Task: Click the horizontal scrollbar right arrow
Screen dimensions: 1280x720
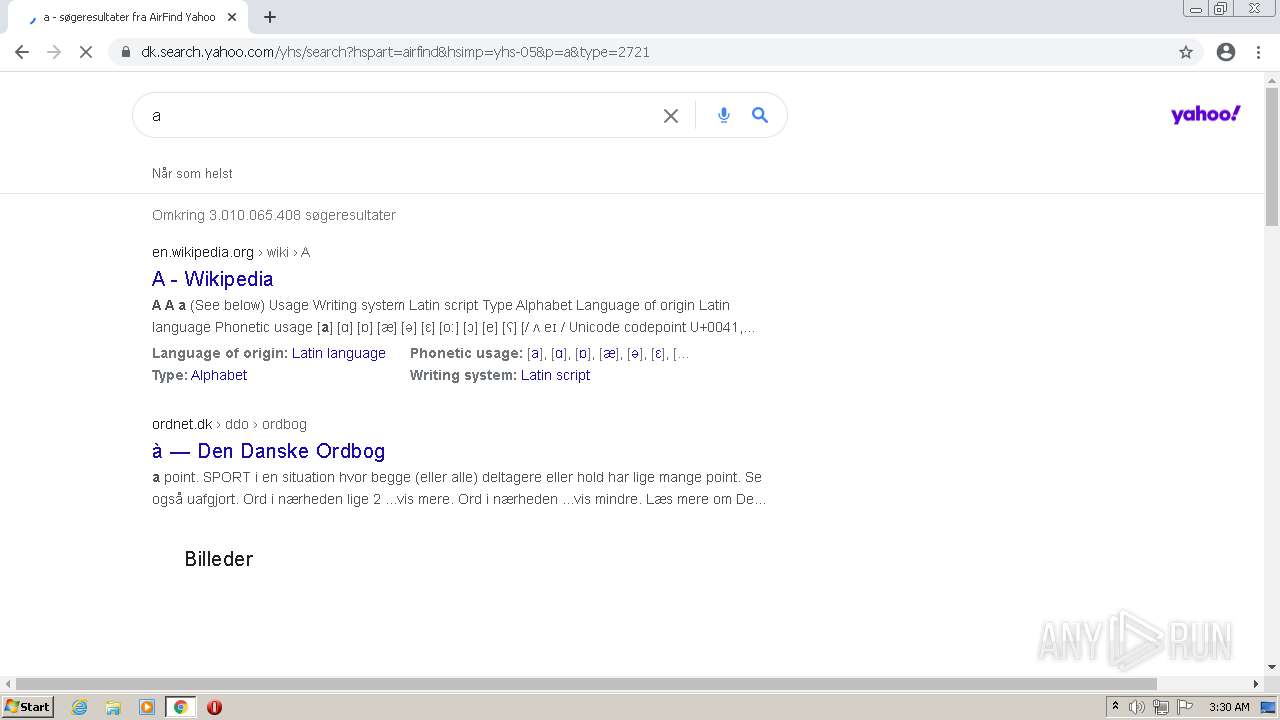Action: tap(1257, 684)
